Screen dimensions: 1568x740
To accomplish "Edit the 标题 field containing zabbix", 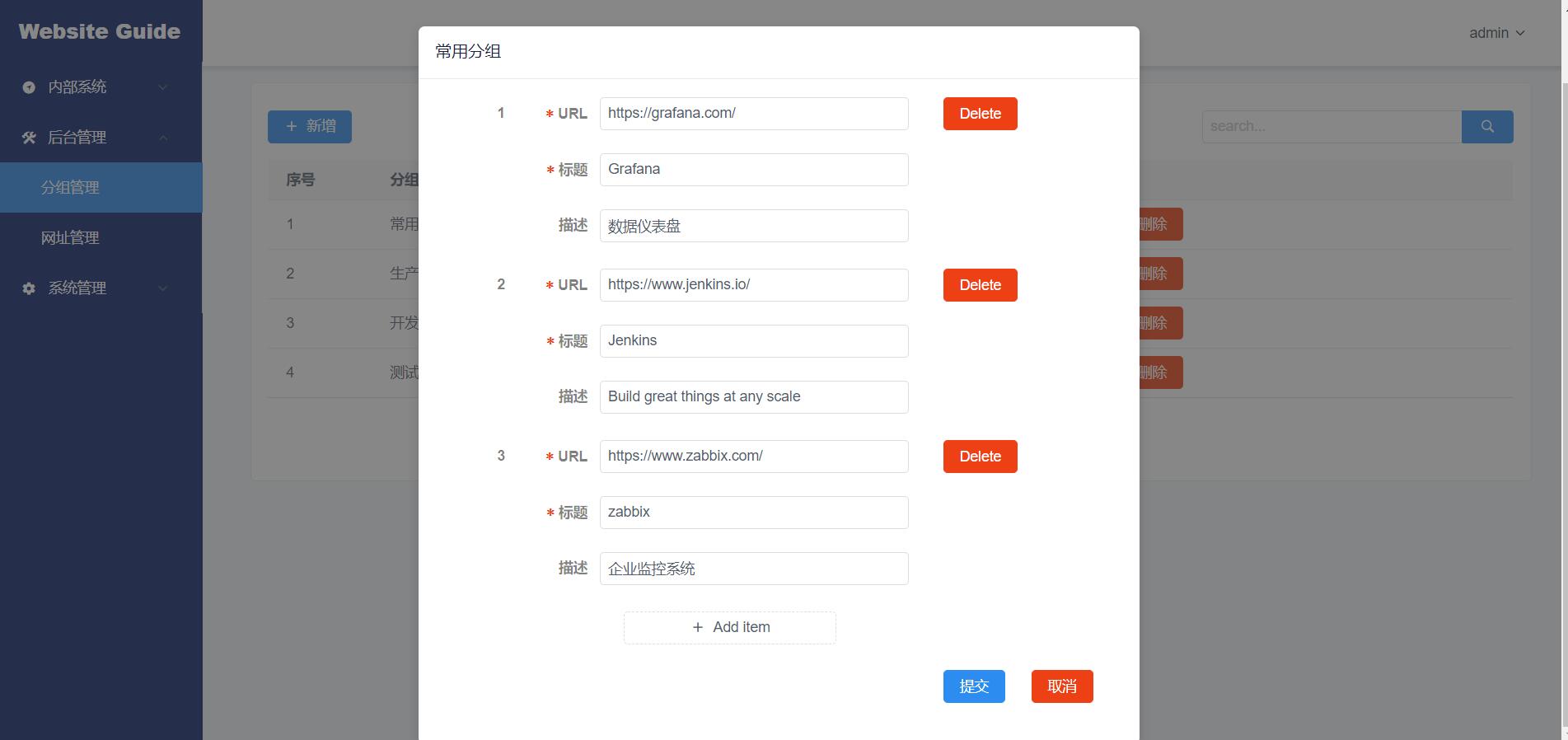I will [x=754, y=513].
